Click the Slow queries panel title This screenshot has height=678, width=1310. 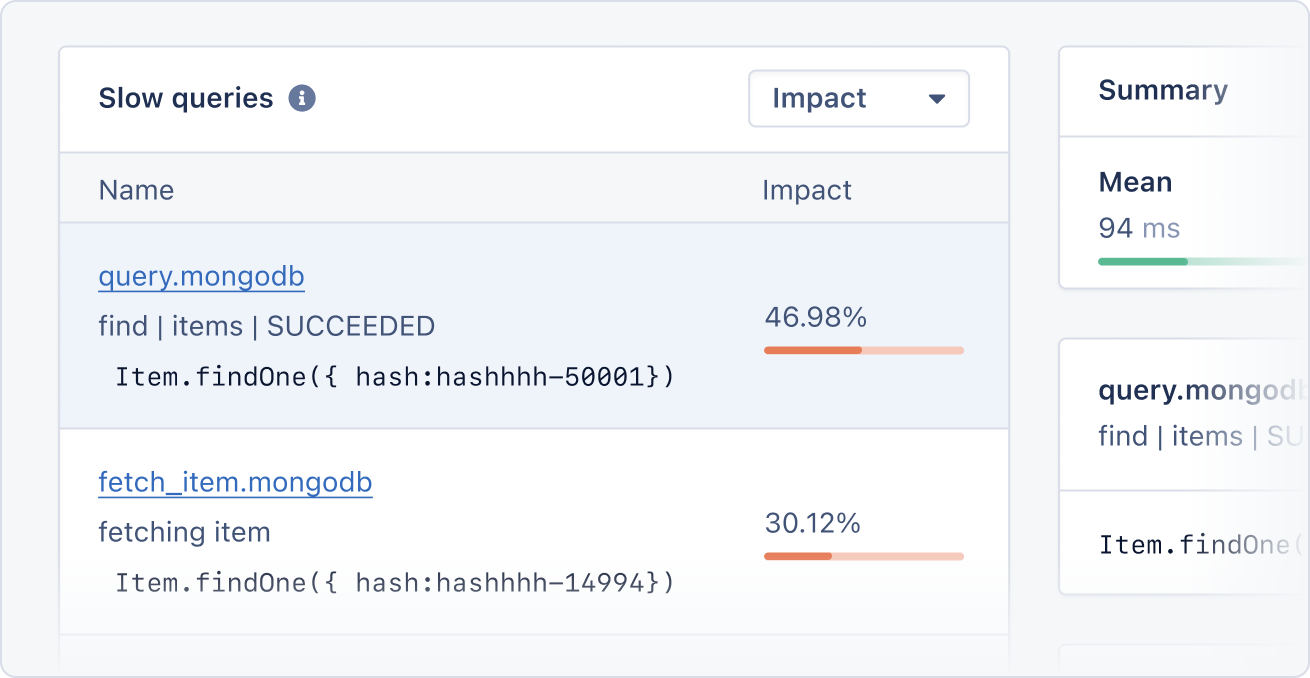click(x=185, y=99)
